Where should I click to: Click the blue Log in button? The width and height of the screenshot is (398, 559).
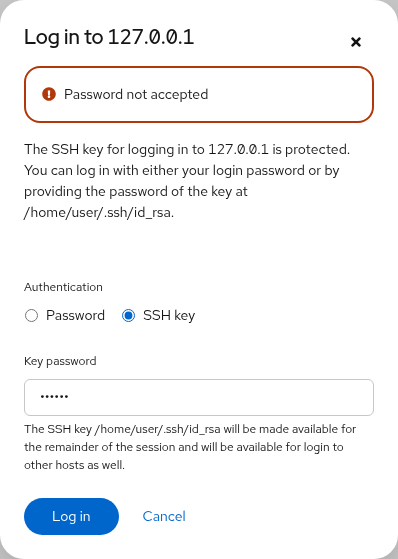(71, 516)
